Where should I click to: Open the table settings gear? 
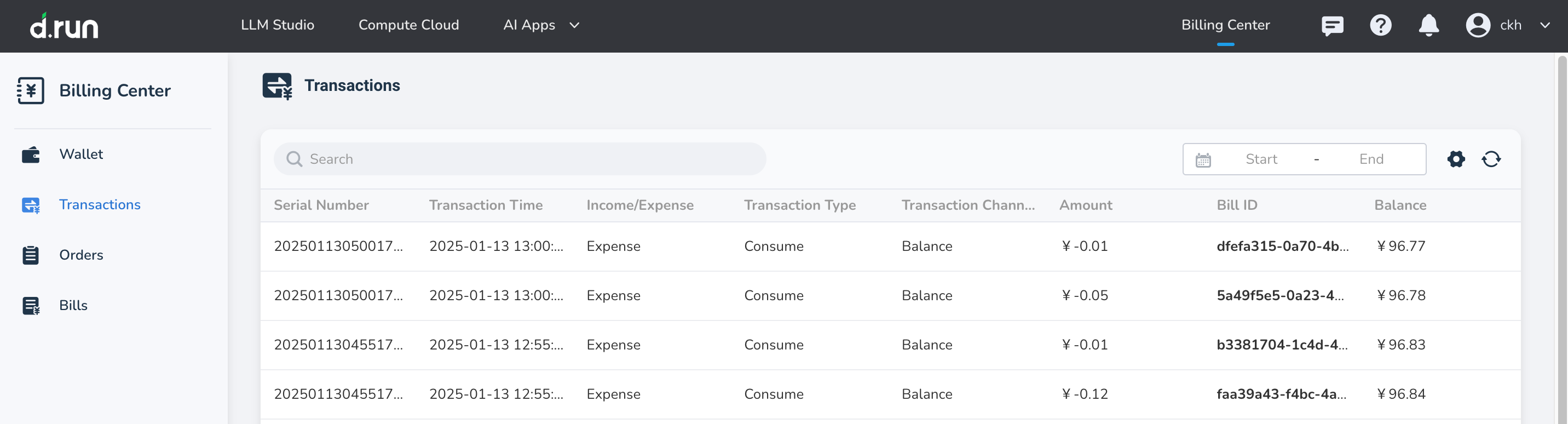pos(1456,159)
